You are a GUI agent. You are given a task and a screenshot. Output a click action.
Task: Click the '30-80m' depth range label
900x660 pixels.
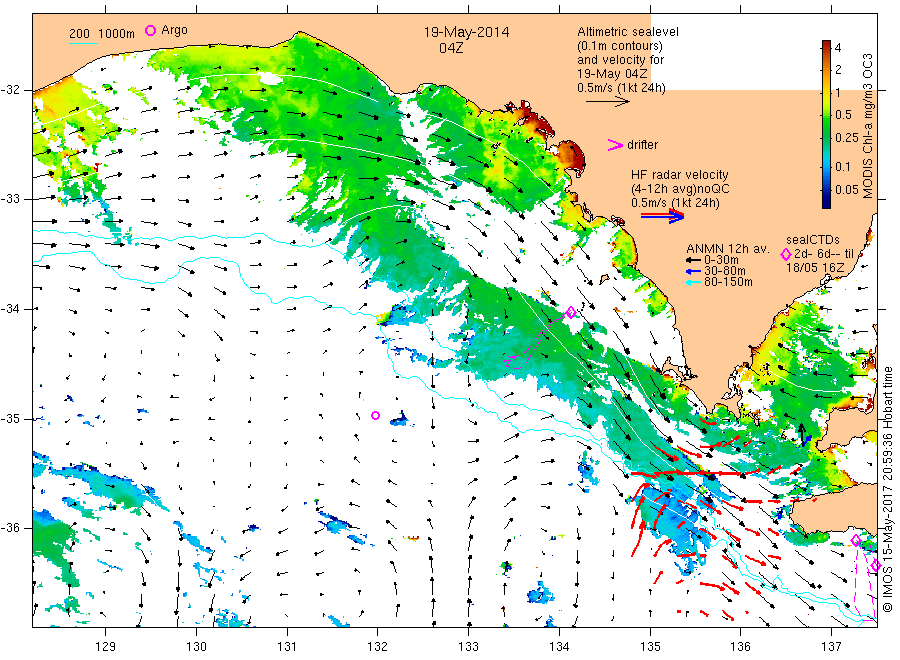click(725, 271)
